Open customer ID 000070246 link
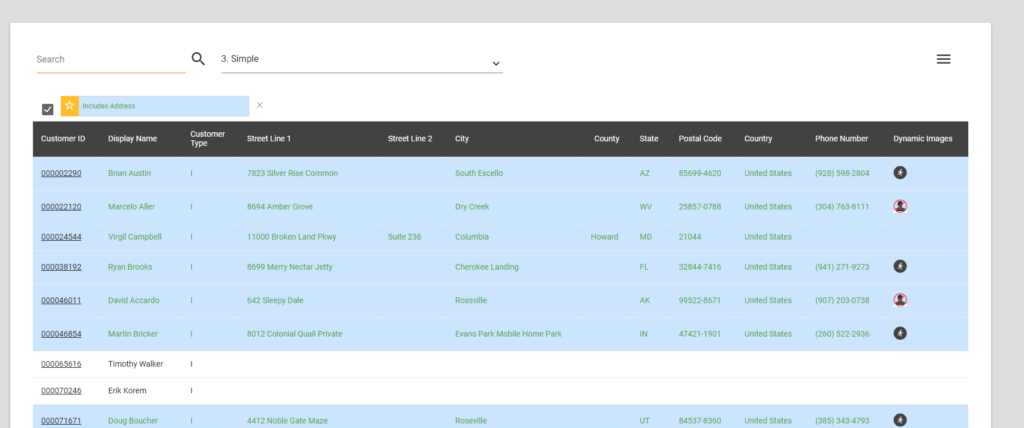This screenshot has height=428, width=1024. pos(61,390)
